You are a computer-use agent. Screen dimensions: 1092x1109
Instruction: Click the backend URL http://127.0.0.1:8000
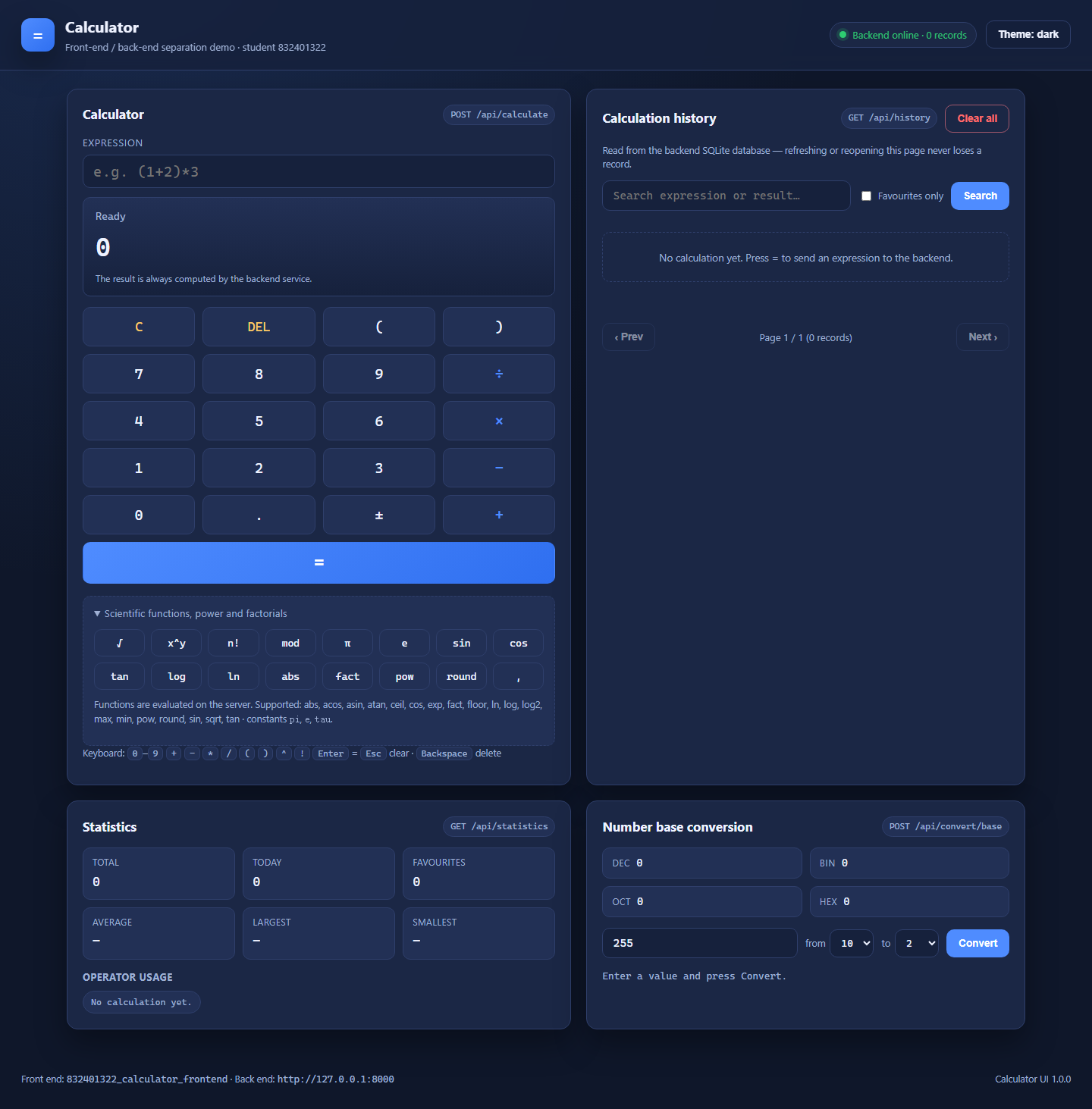(336, 1079)
